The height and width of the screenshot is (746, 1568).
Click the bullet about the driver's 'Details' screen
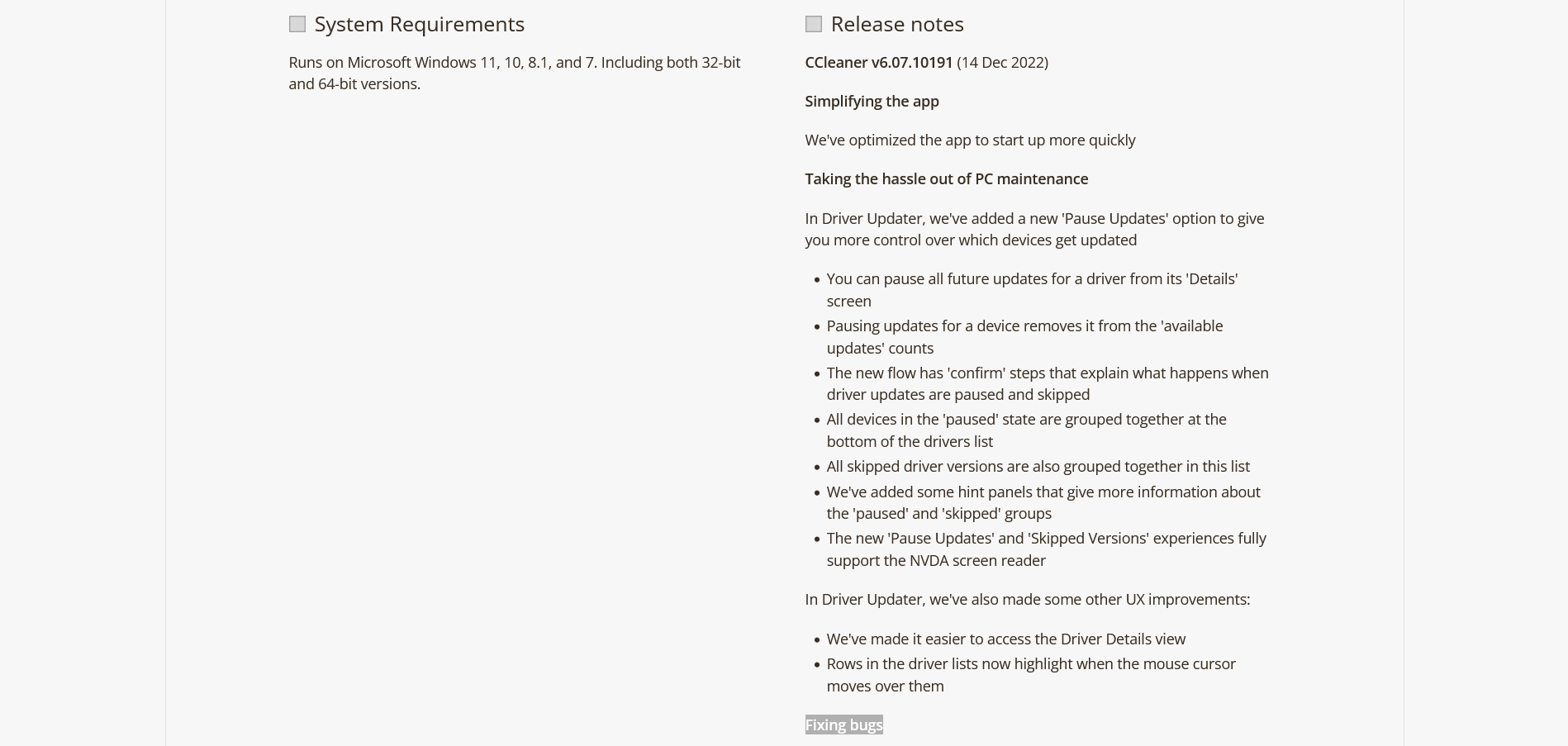pos(1031,289)
